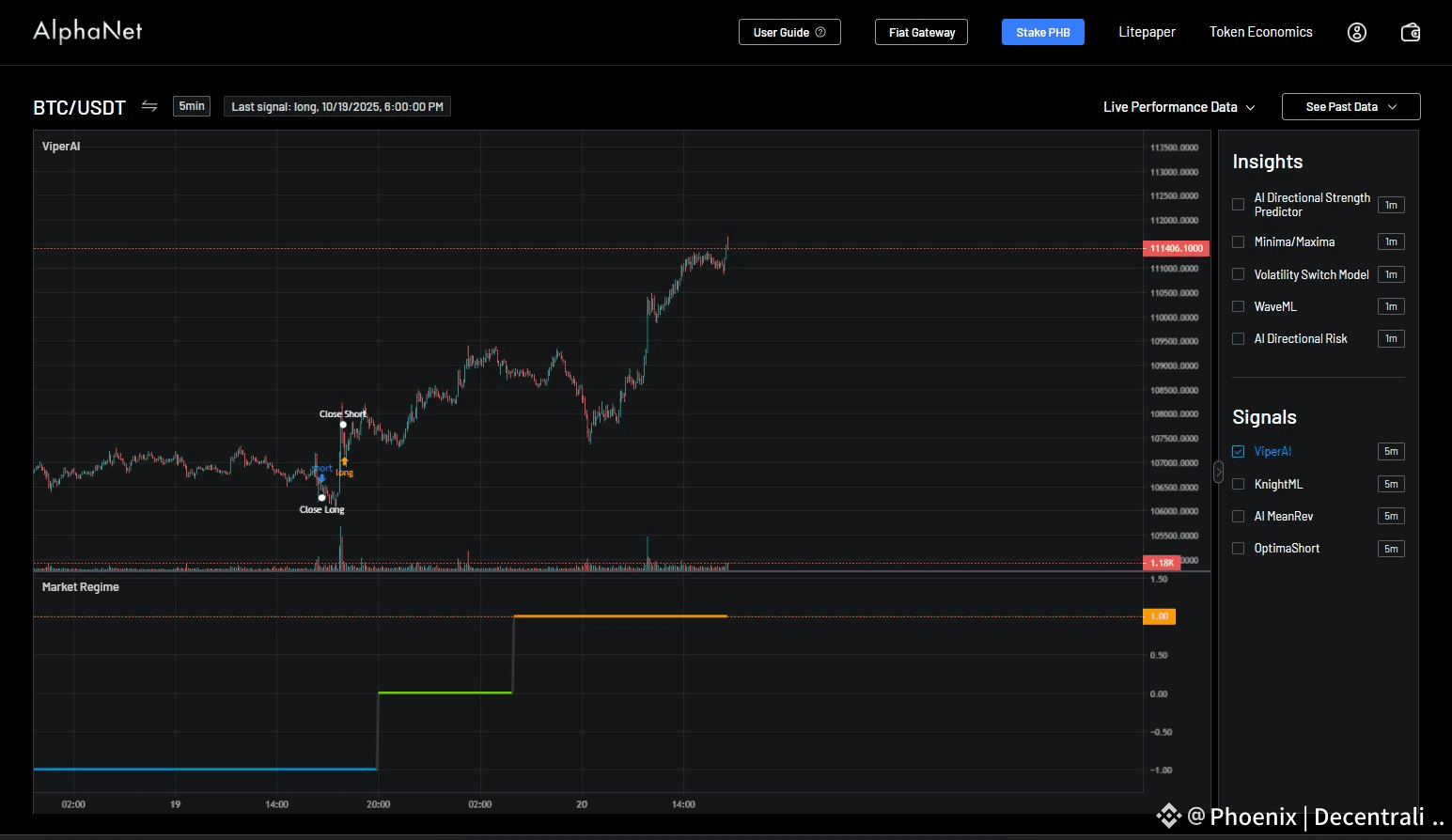Tick the Volatility Switch Model checkbox

tap(1238, 274)
